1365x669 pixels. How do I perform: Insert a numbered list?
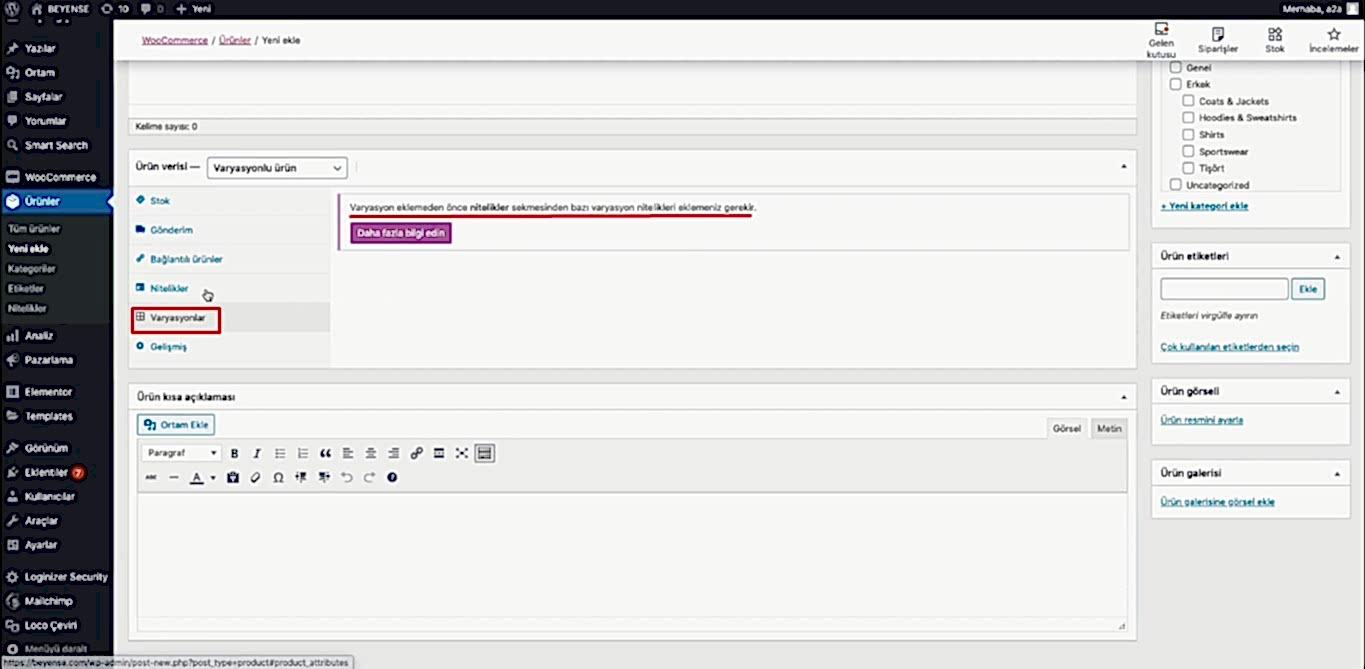[303, 453]
